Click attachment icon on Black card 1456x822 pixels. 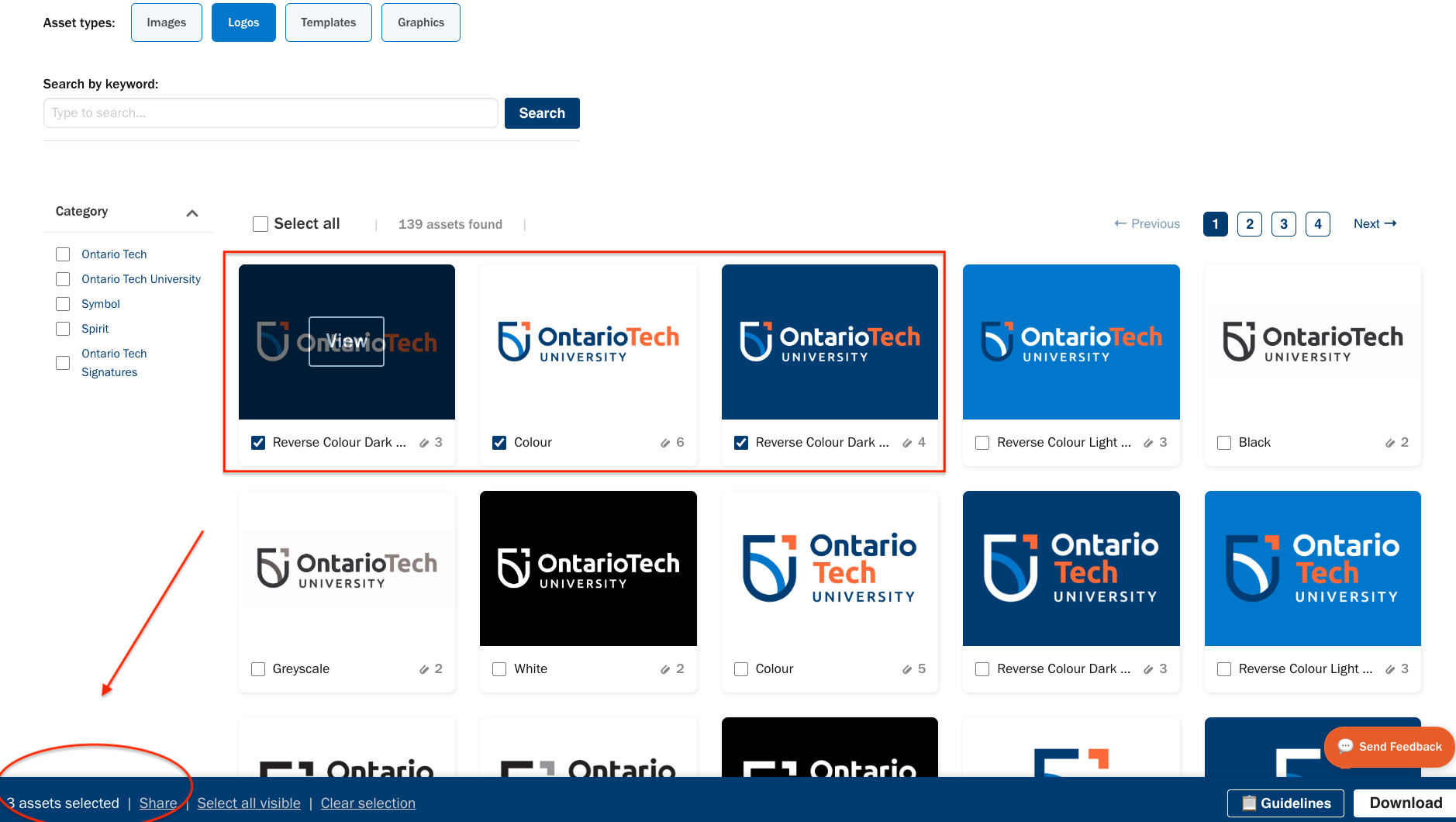tap(1390, 443)
